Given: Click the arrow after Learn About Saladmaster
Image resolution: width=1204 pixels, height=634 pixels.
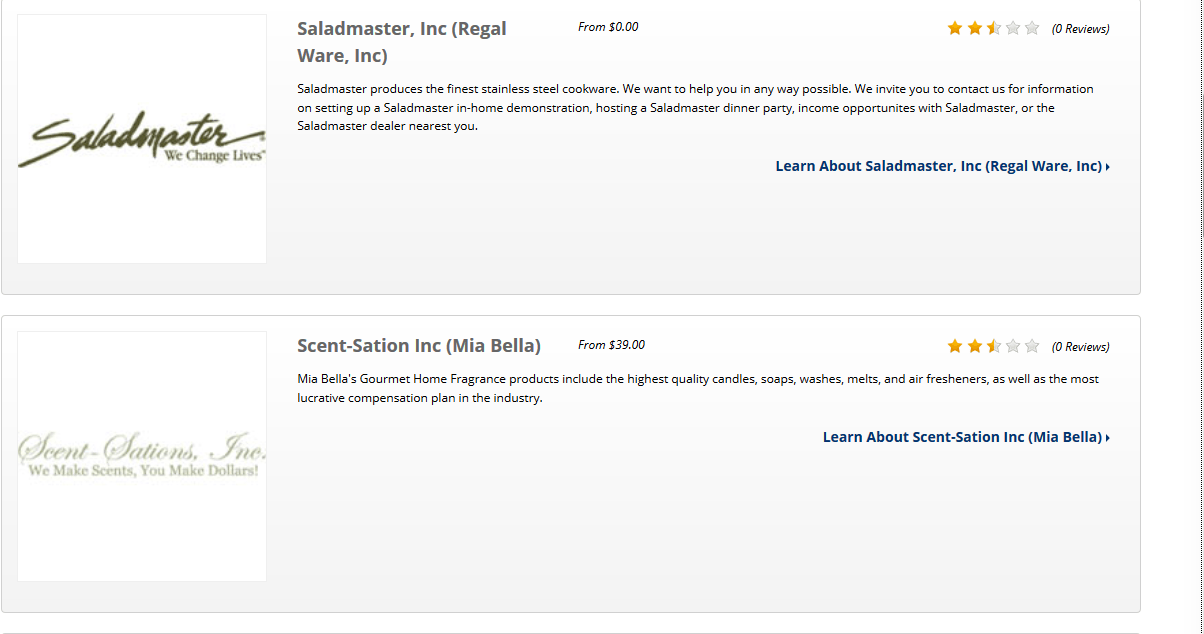Looking at the screenshot, I should (x=1108, y=167).
